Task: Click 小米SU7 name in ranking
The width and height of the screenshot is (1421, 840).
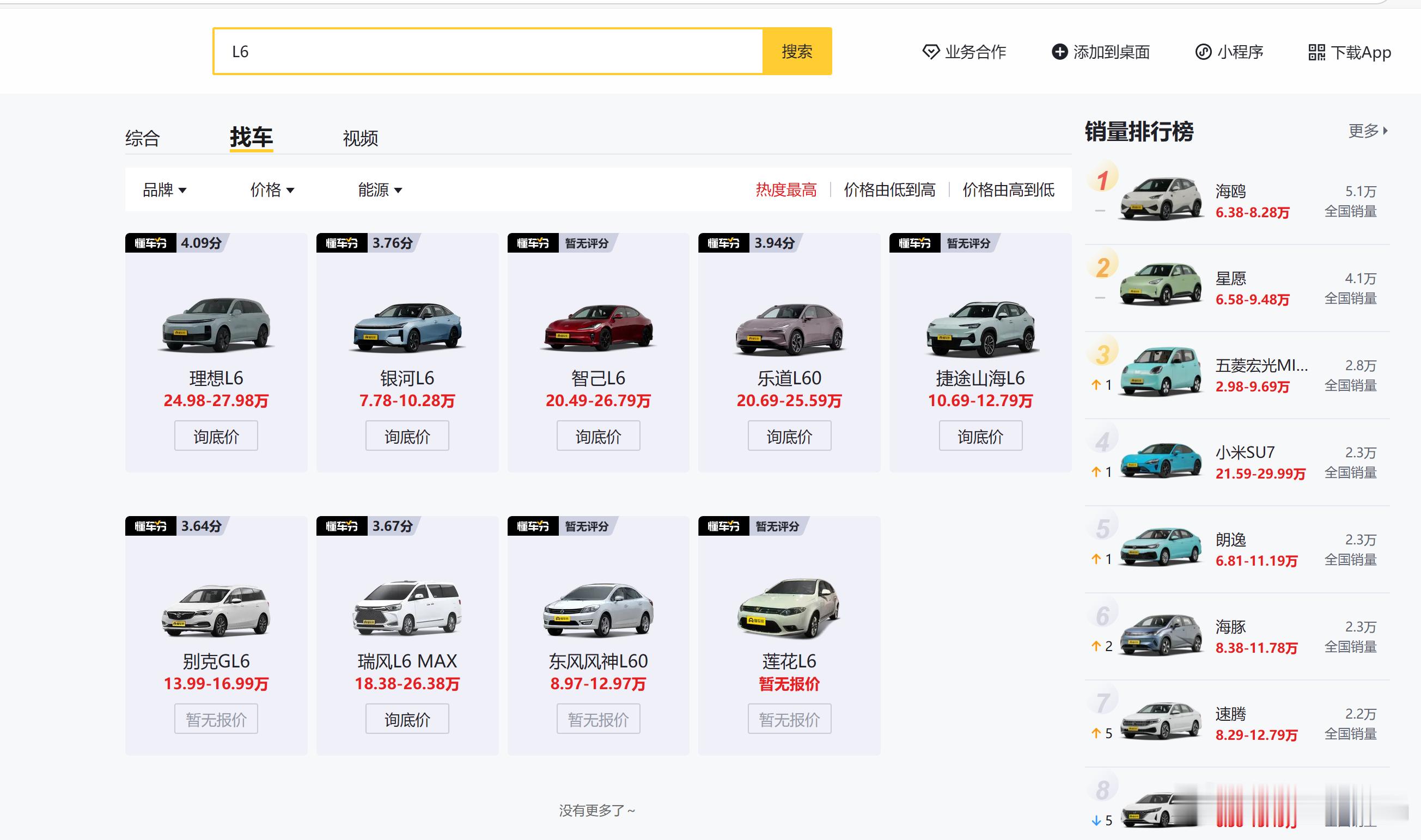Action: tap(1245, 452)
